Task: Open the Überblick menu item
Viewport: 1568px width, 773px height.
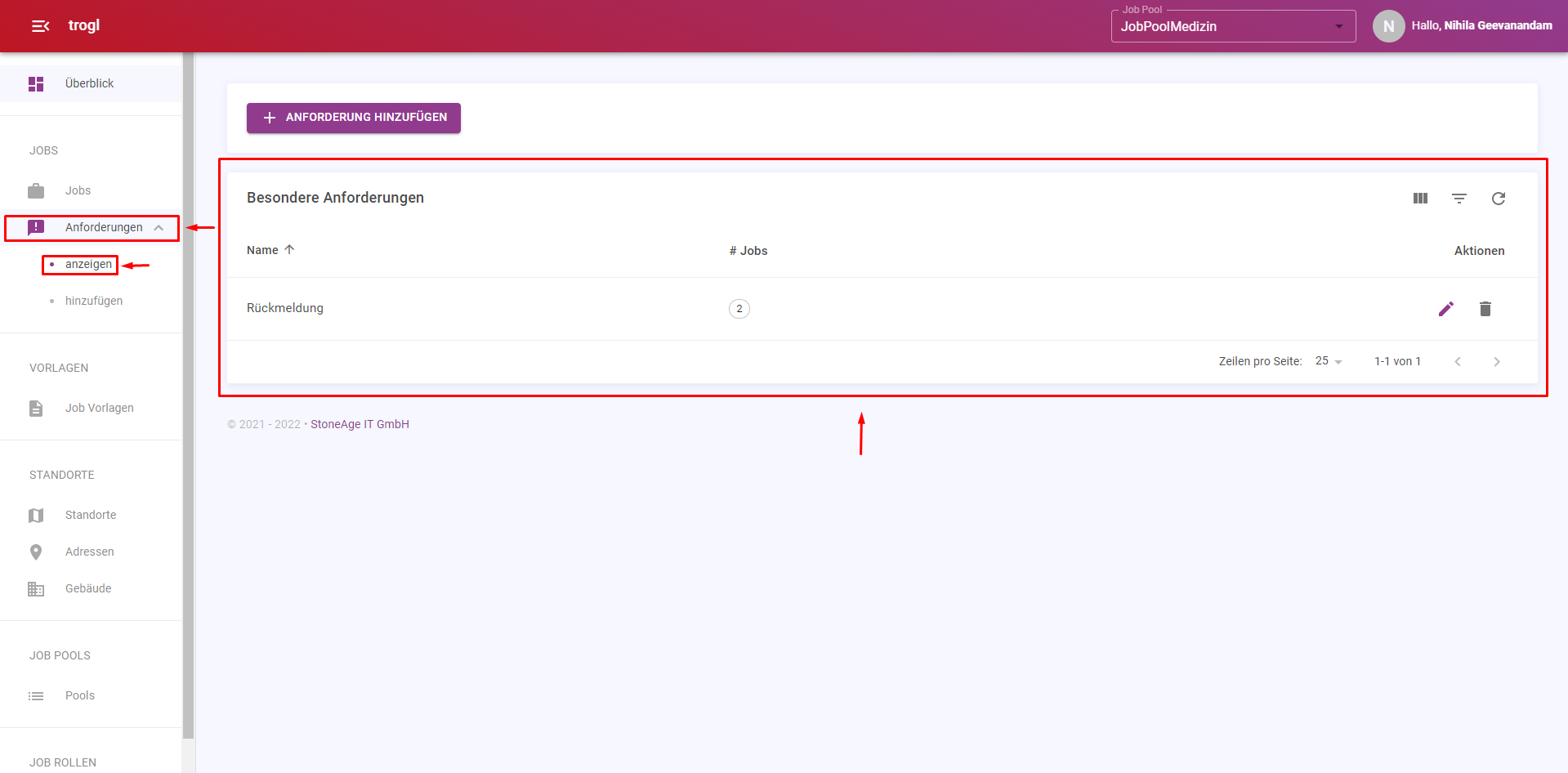Action: coord(91,83)
